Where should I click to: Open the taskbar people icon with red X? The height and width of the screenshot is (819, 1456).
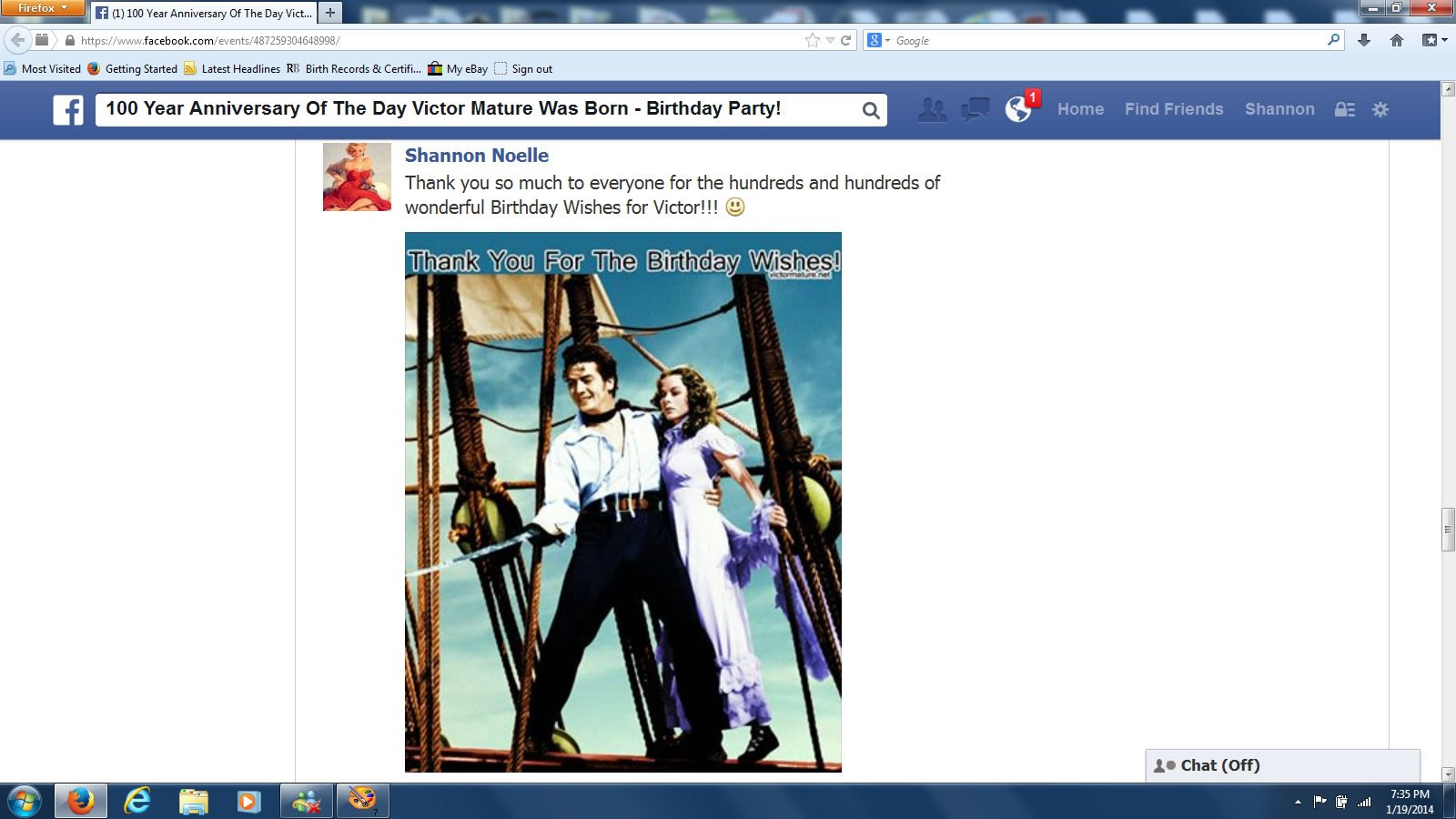click(307, 802)
